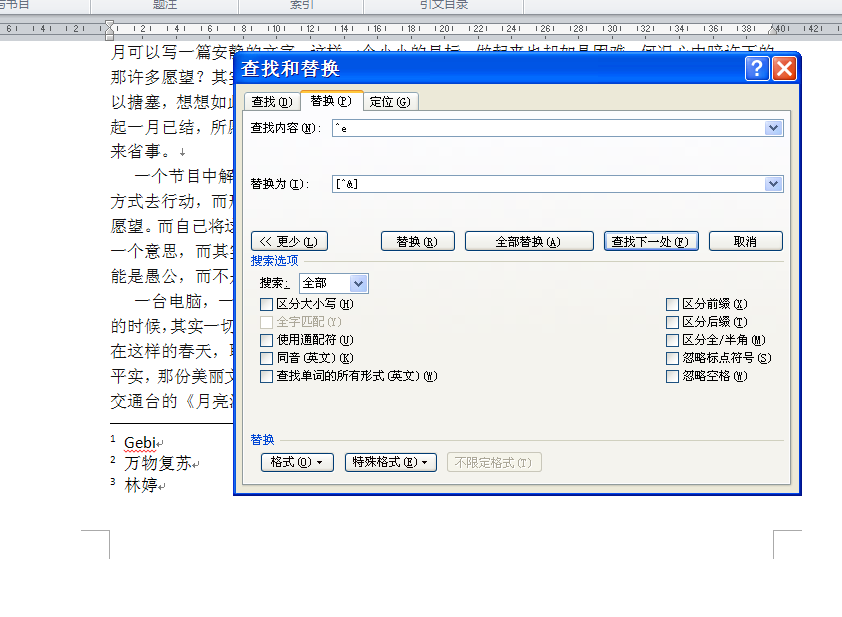Switch to the 查找 tab
The image size is (842, 617).
pyautogui.click(x=272, y=101)
